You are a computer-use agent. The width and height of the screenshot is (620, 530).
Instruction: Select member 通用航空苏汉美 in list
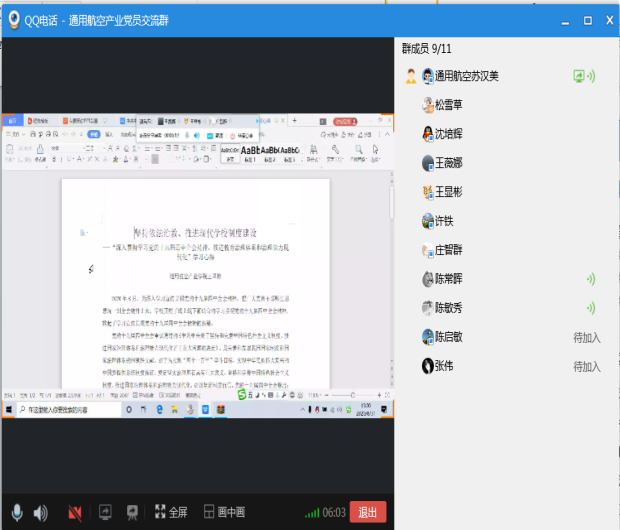[466, 76]
